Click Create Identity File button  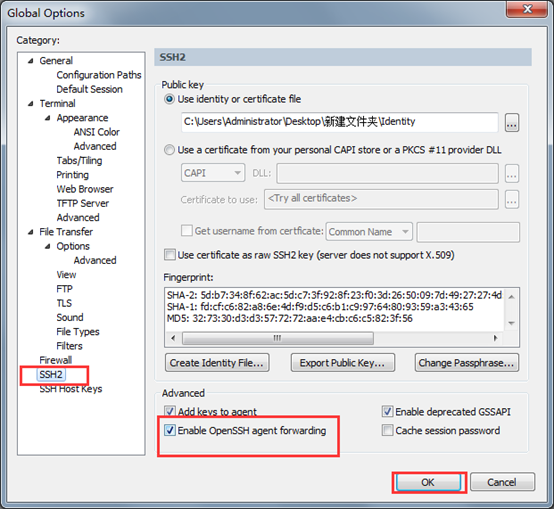[x=217, y=363]
